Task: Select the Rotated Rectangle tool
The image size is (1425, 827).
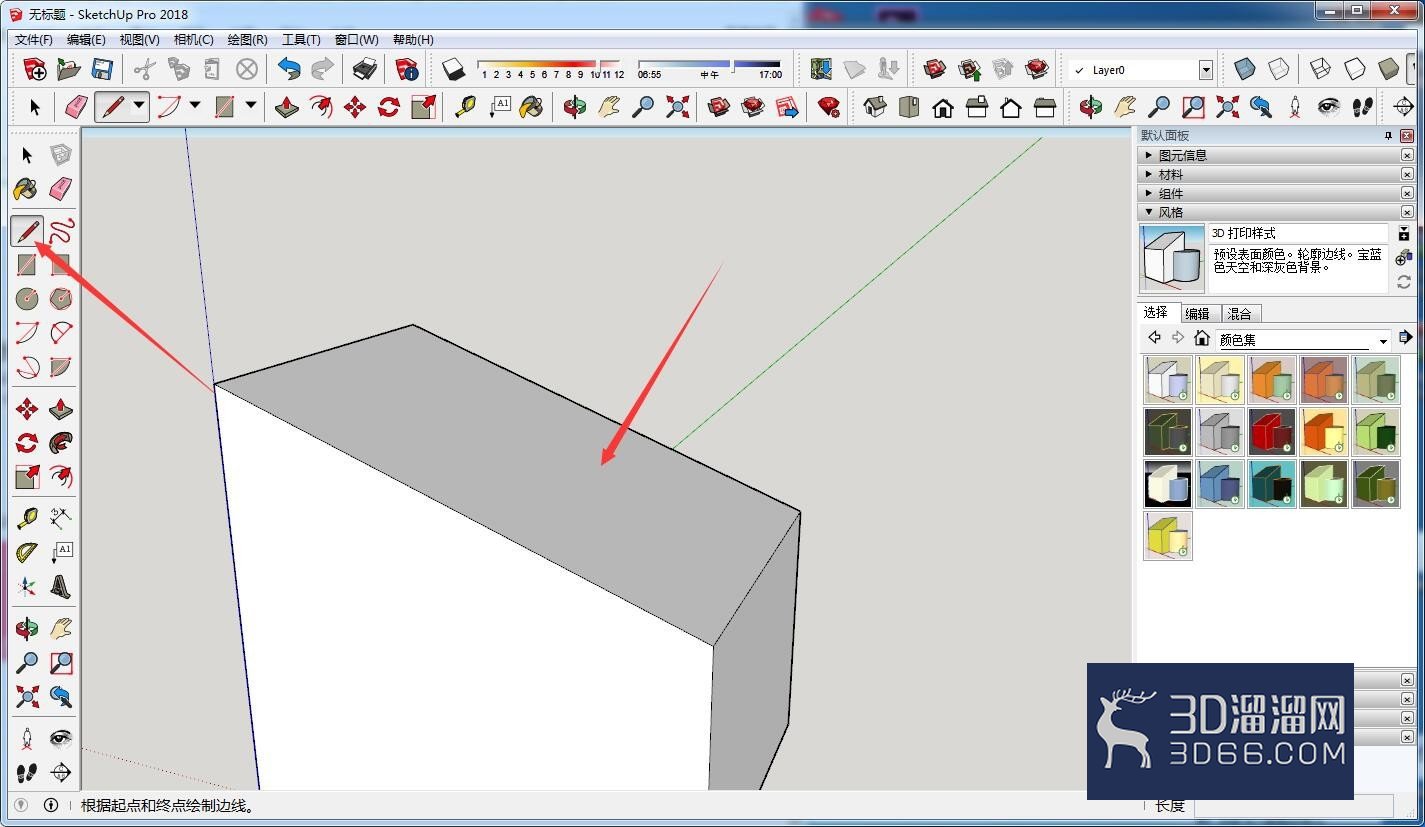Action: click(x=61, y=265)
